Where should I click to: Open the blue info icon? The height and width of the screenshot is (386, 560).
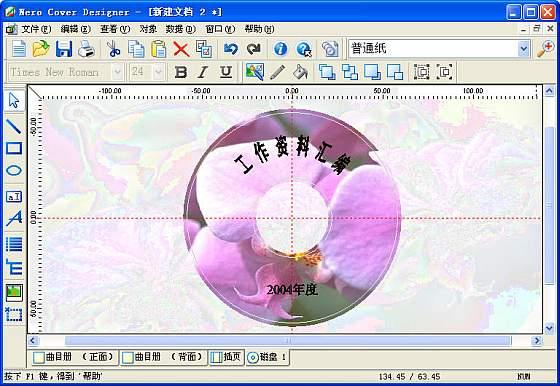click(x=280, y=49)
